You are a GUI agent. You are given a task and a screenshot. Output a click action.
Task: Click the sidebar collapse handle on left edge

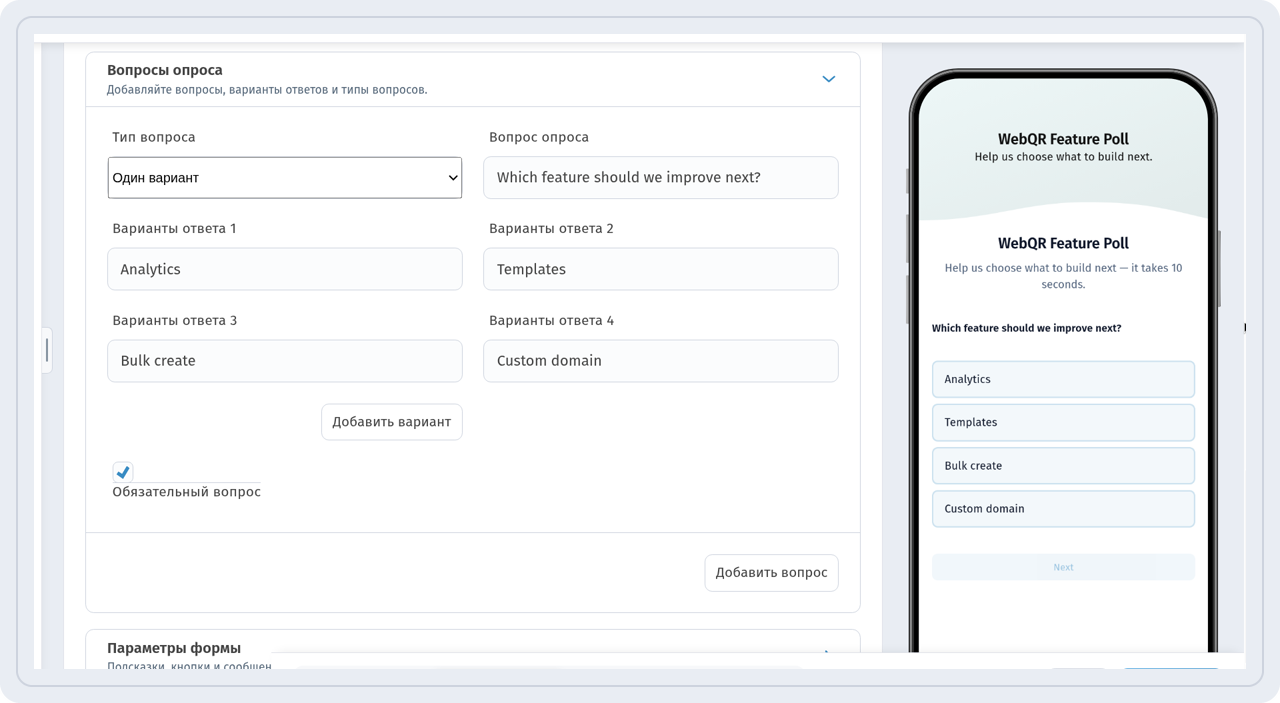click(46, 350)
